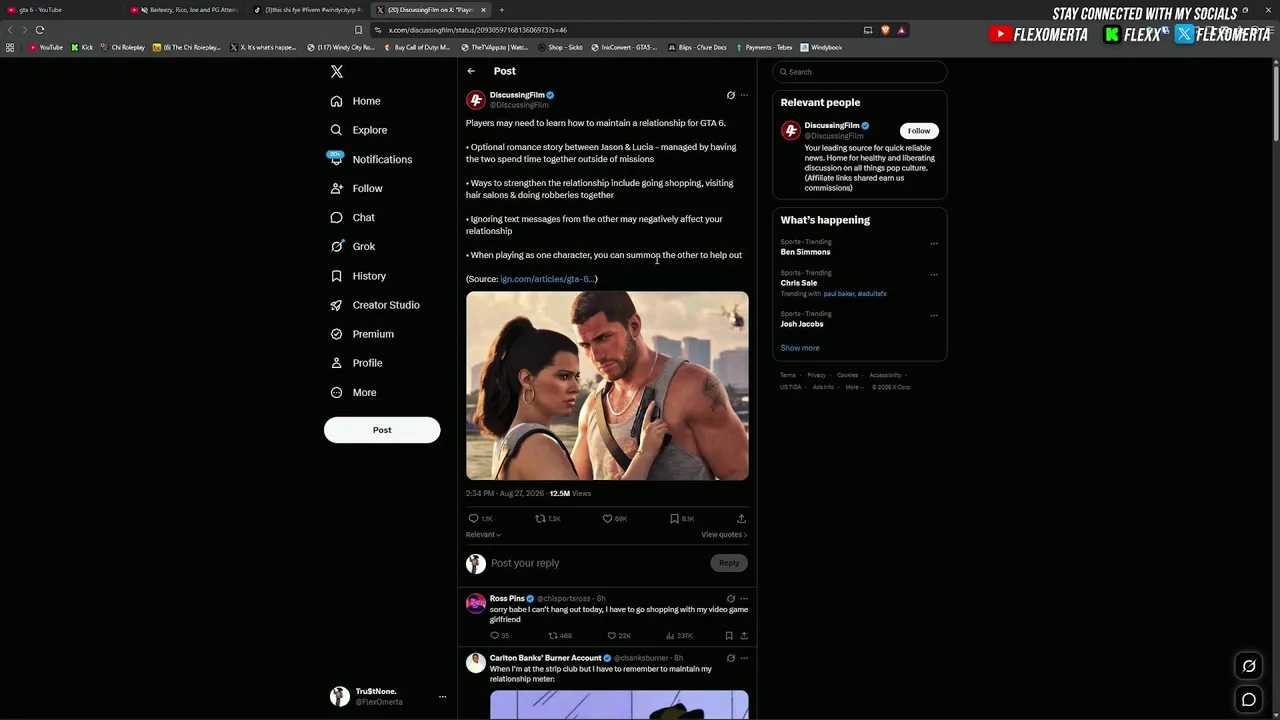1280x720 pixels.
Task: Repost Ross Pins' reply
Action: click(553, 636)
